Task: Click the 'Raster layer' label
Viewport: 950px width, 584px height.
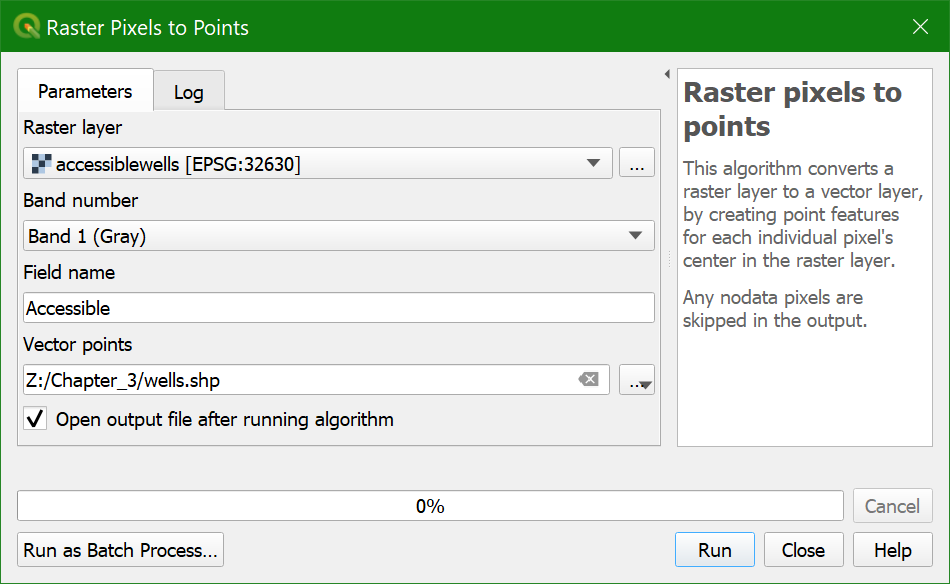Action: click(x=73, y=128)
